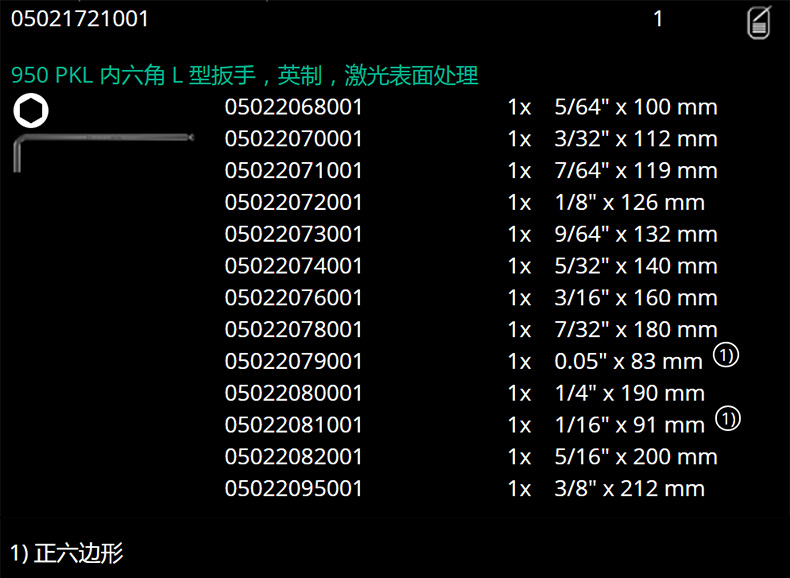Viewport: 790px width, 578px height.
Task: Select part number 05022070001
Action: 293,139
